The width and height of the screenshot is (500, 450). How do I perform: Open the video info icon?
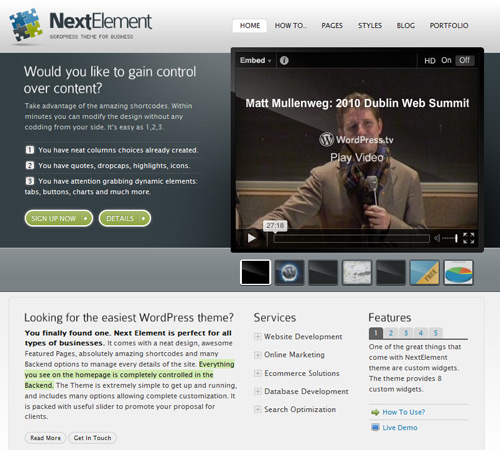point(284,60)
